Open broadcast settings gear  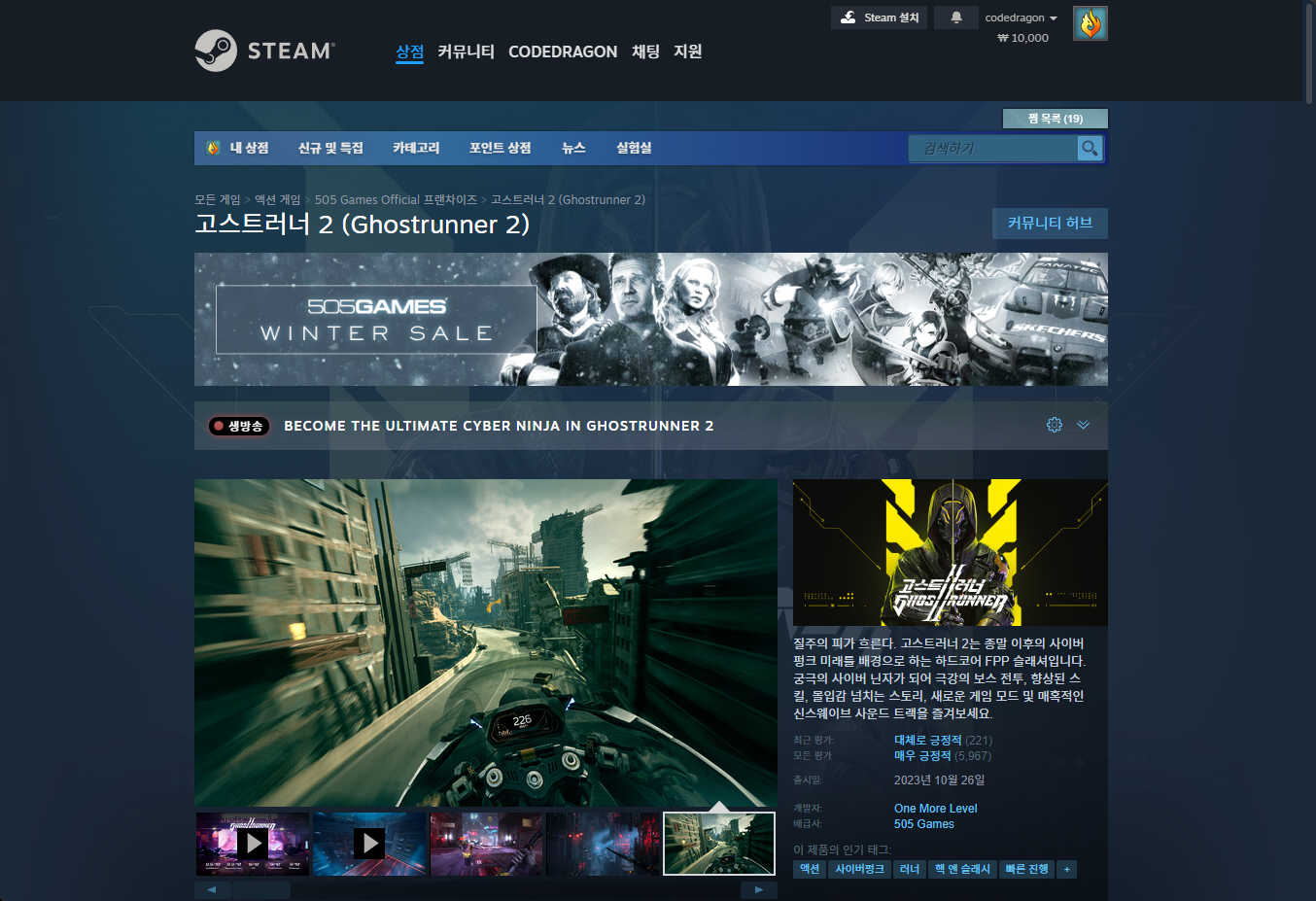[1055, 425]
